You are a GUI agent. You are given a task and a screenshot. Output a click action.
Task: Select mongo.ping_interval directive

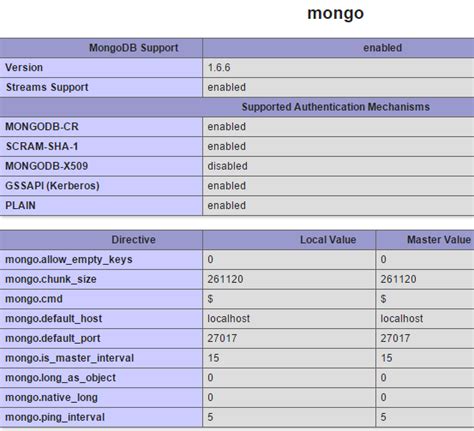[x=55, y=417]
